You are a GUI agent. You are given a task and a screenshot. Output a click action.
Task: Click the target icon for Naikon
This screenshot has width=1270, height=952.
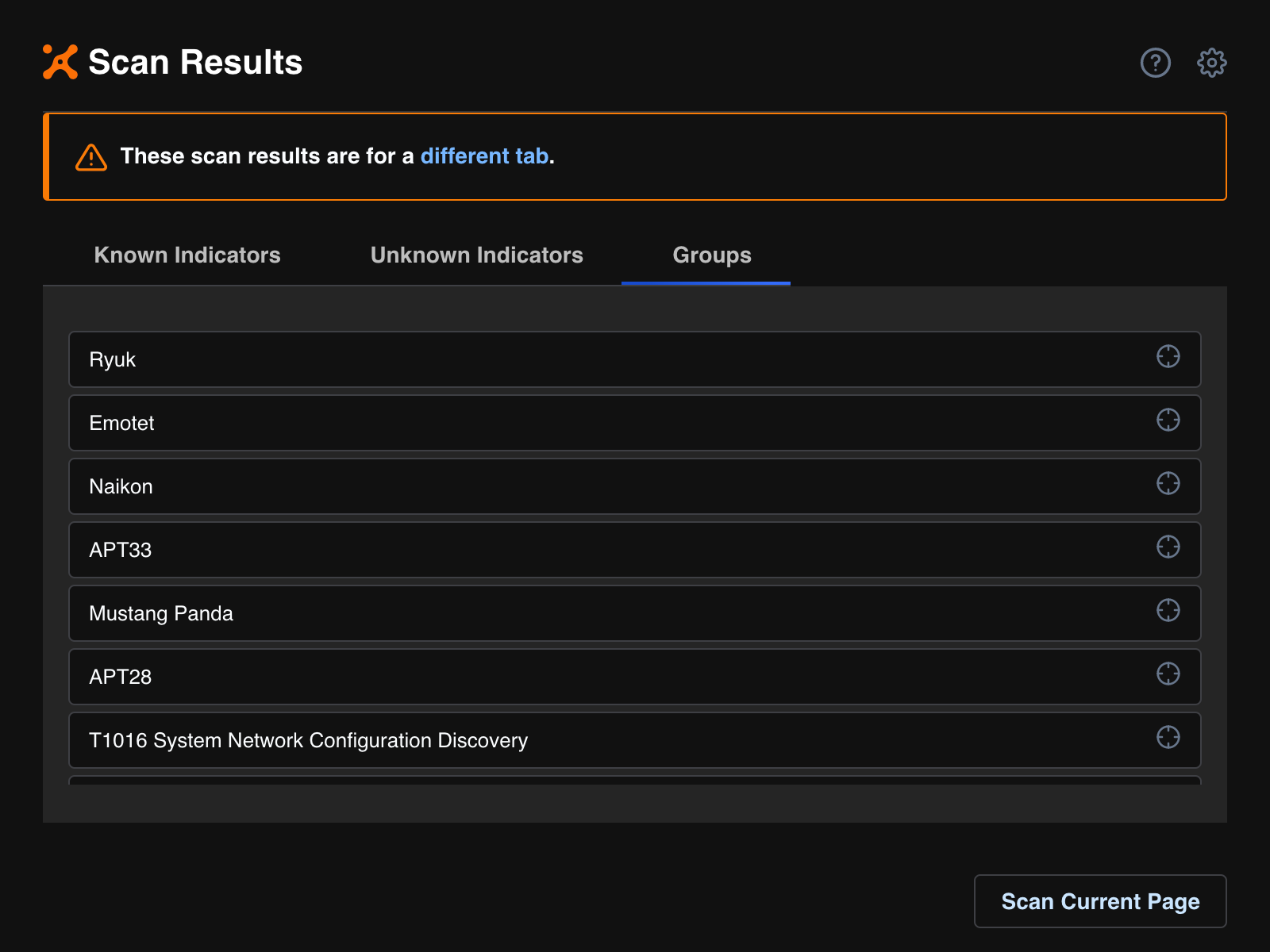pyautogui.click(x=1168, y=484)
